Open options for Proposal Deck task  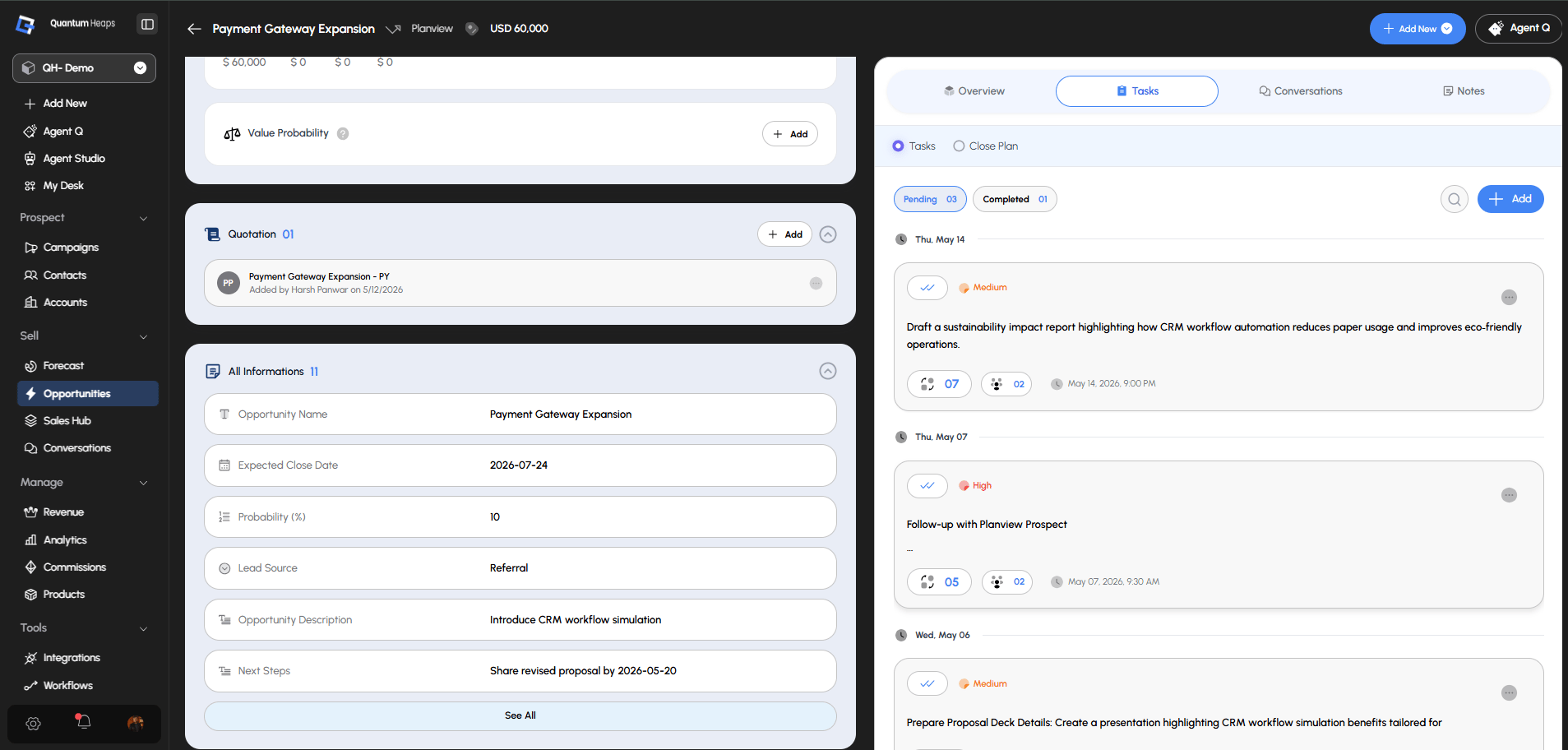point(1509,692)
